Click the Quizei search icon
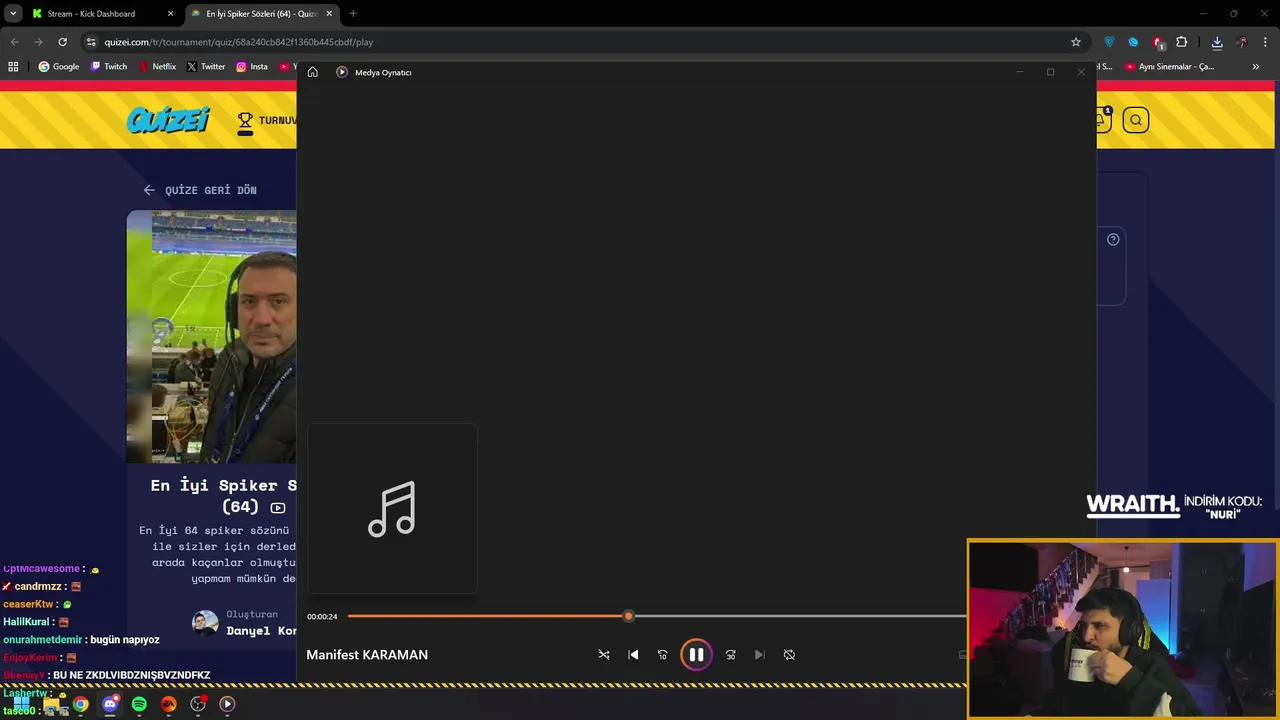The width and height of the screenshot is (1280, 720). (1136, 121)
